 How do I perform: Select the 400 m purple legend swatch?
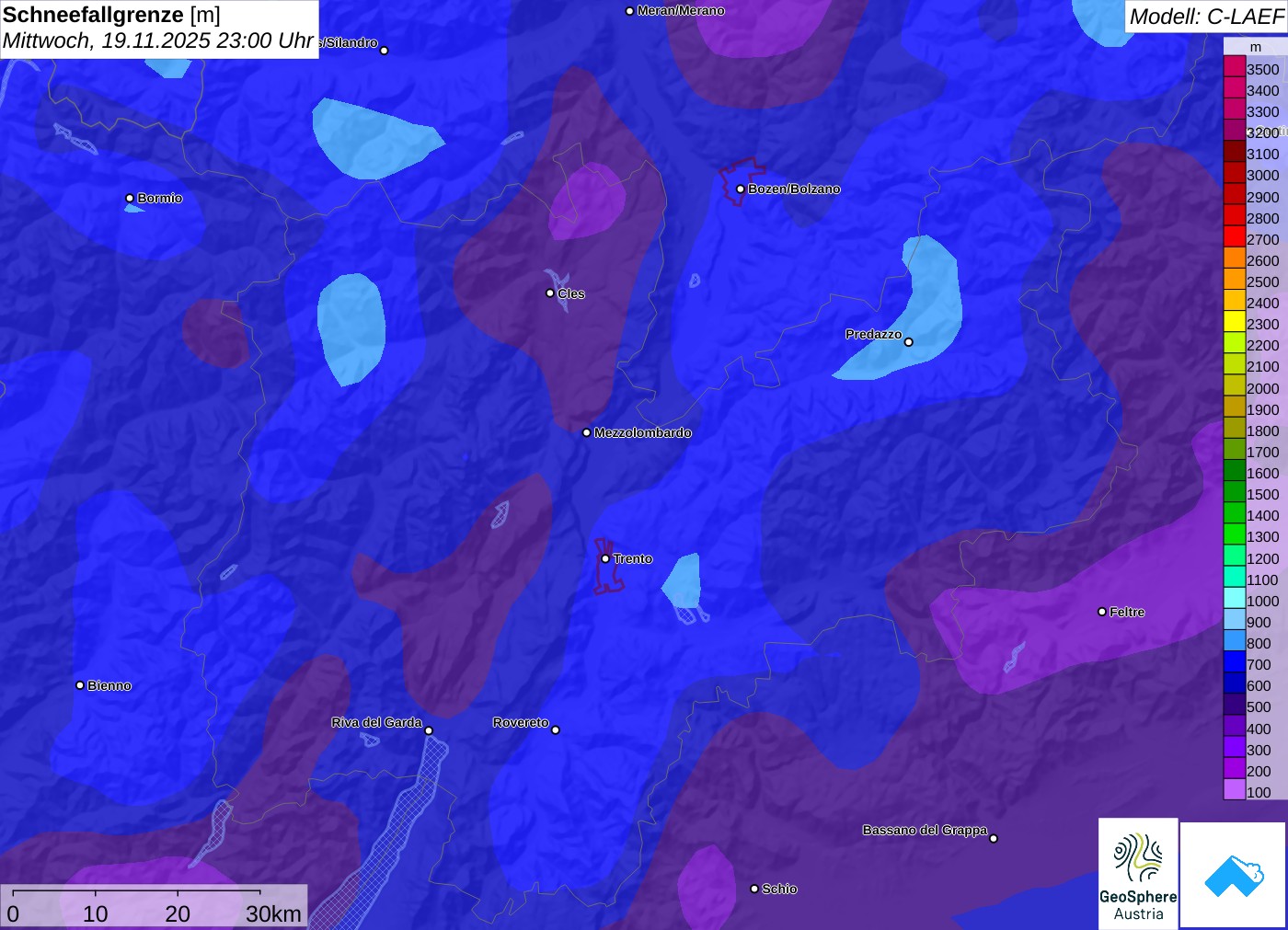pos(1235,726)
